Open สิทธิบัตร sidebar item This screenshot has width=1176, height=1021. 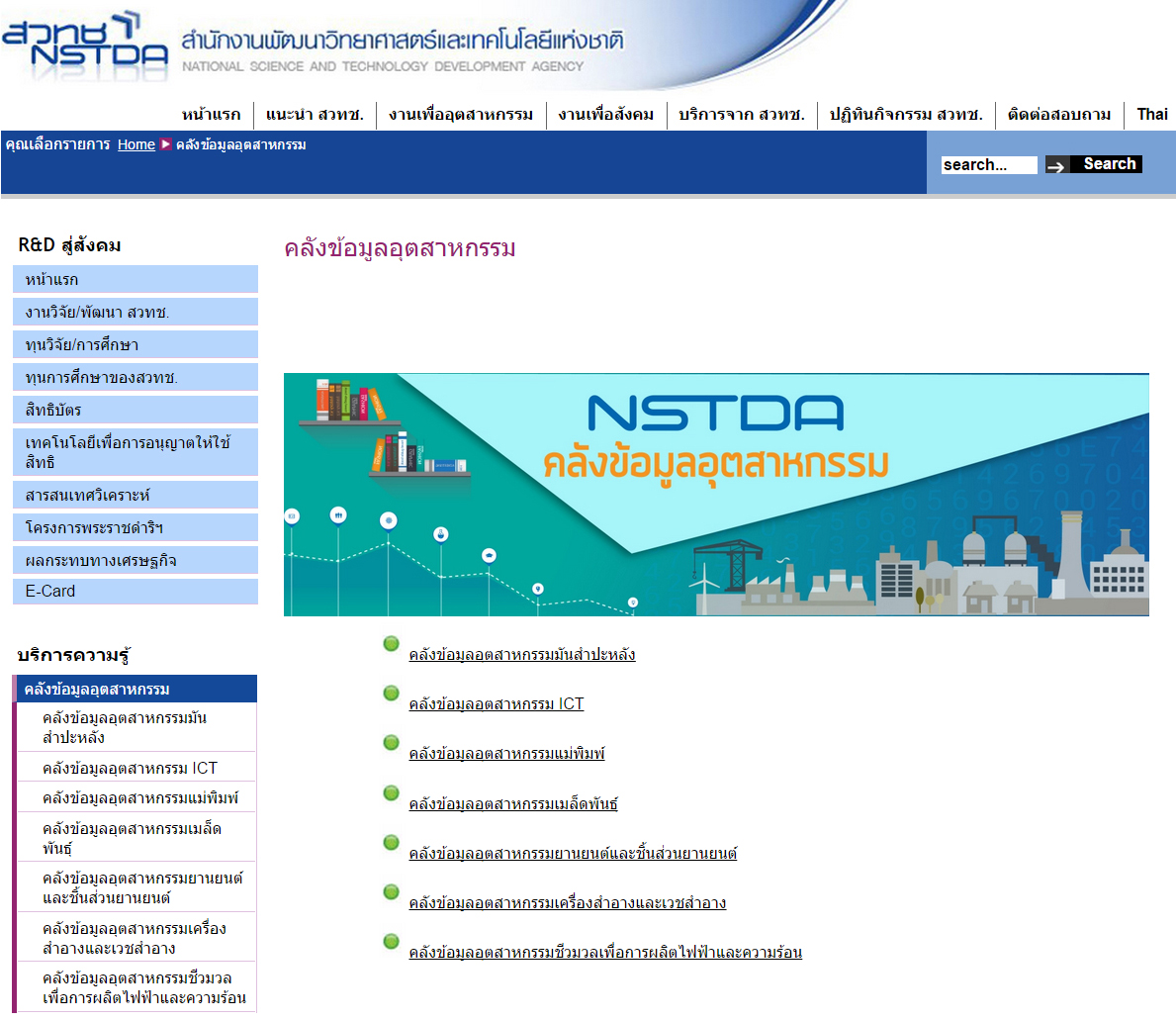(136, 410)
